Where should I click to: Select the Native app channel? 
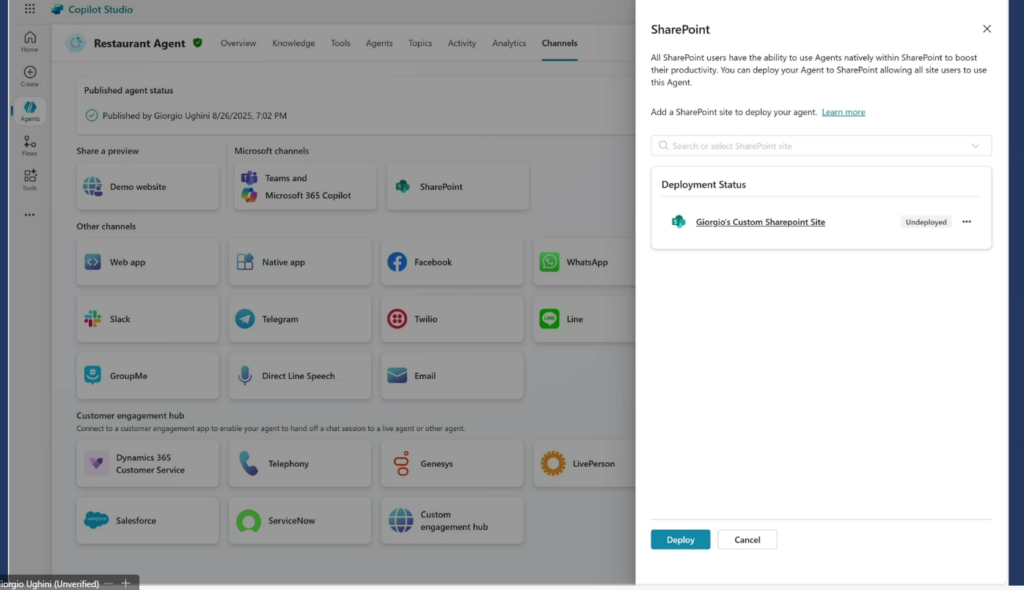pyautogui.click(x=300, y=262)
